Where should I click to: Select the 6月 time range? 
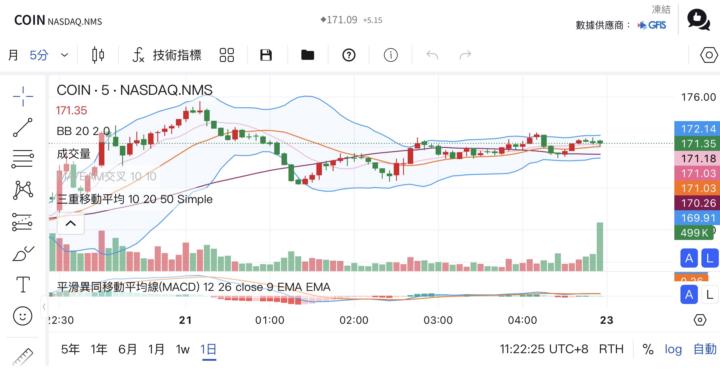pyautogui.click(x=128, y=349)
